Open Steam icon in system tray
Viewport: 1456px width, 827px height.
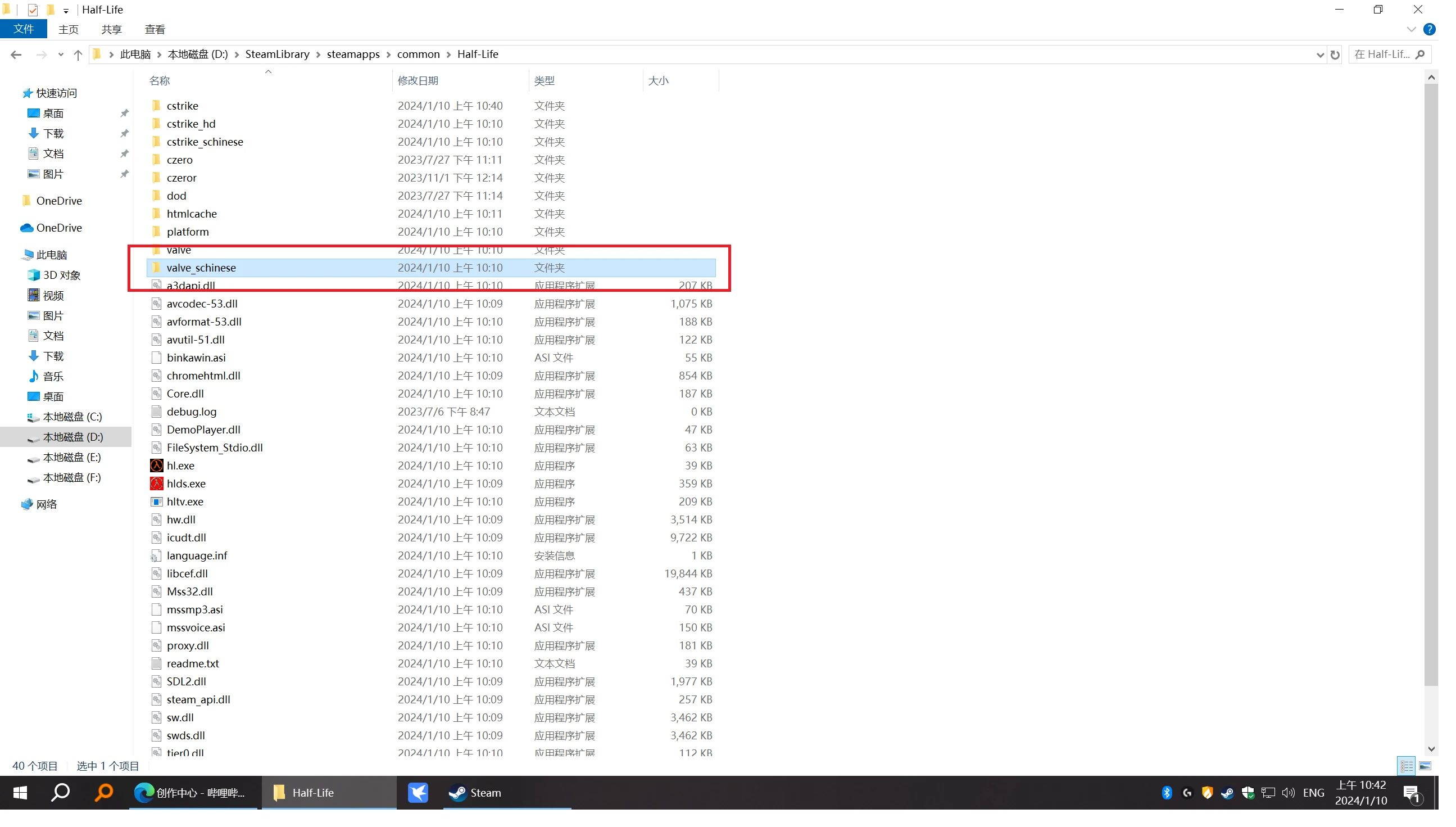[x=1227, y=793]
